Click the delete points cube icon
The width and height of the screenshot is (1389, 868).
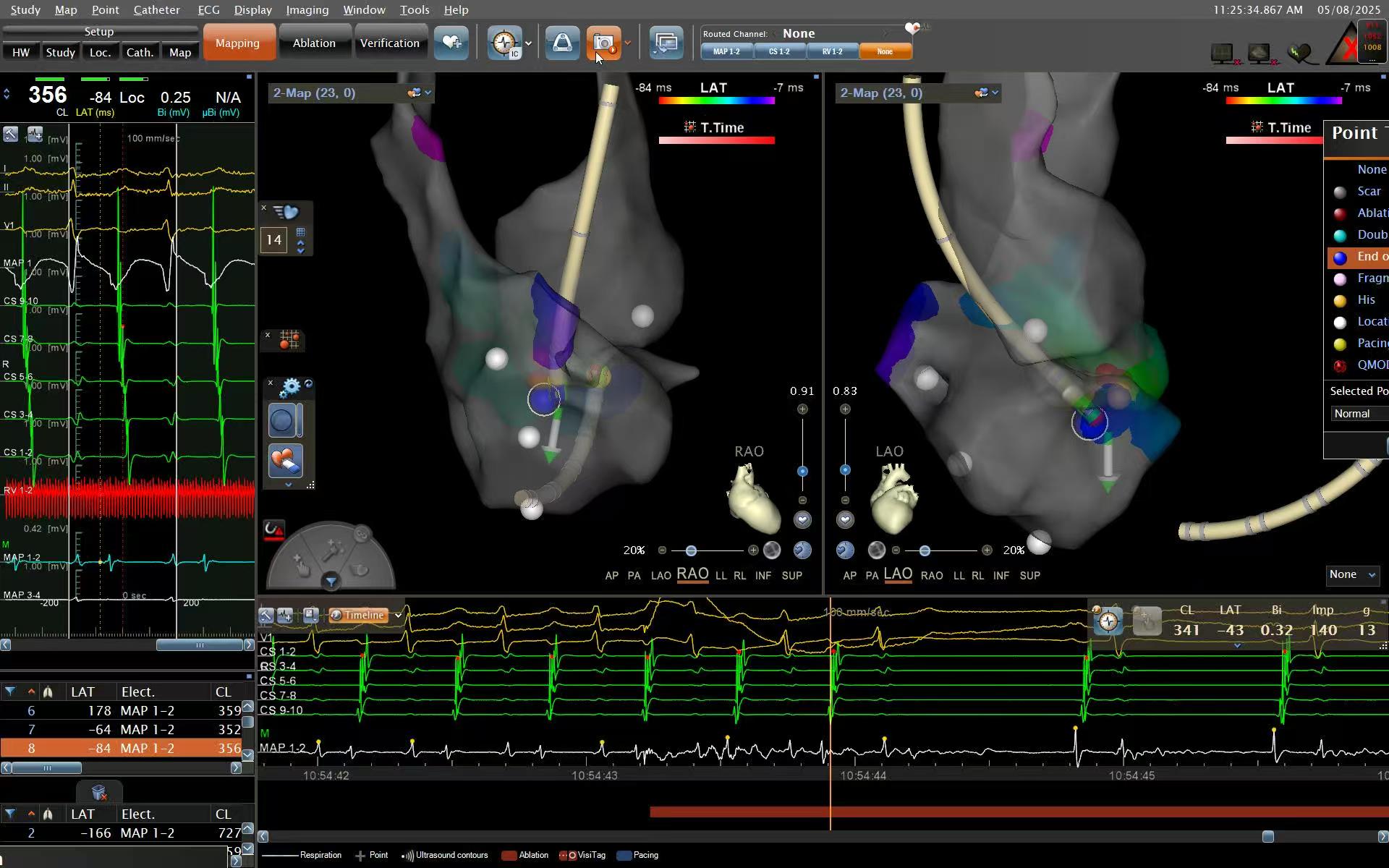pyautogui.click(x=100, y=792)
